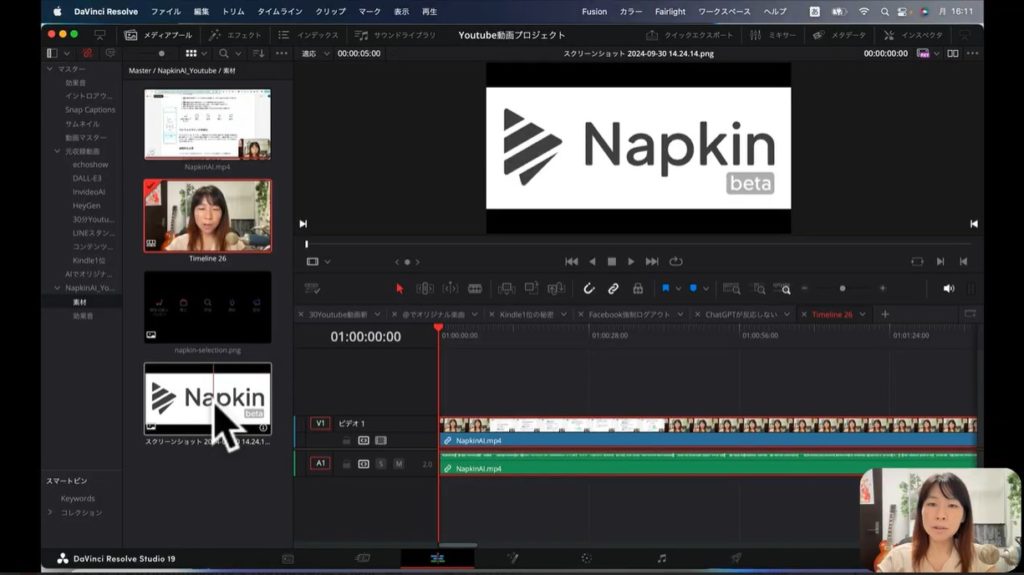Open the Fusion page from bottom bar
The image size is (1024, 575).
[x=512, y=558]
